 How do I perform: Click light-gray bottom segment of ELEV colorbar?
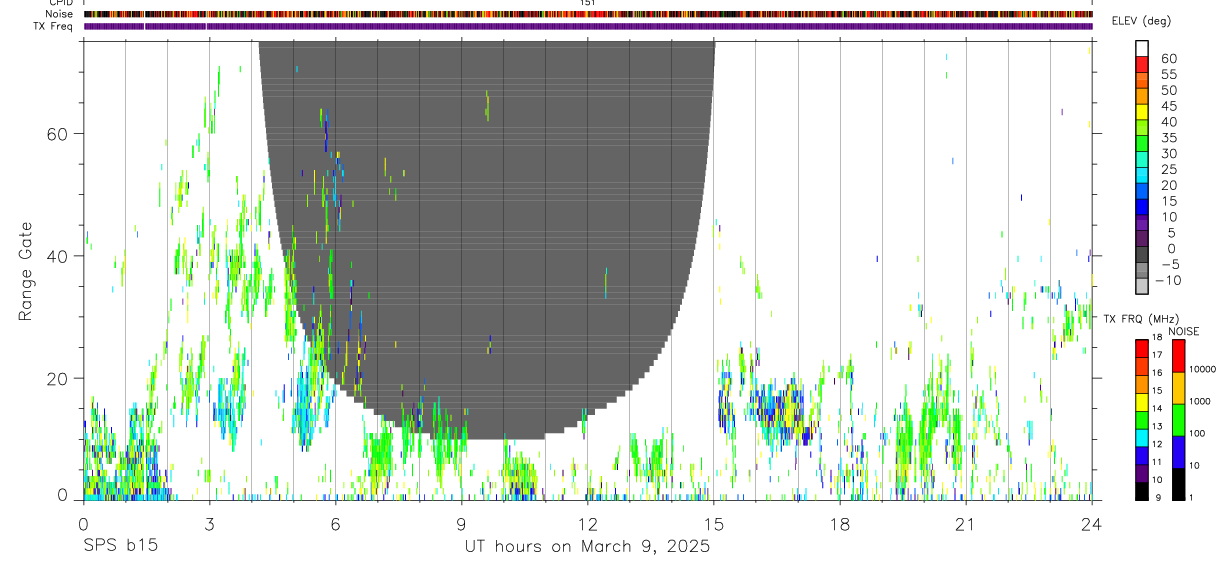coord(1142,286)
